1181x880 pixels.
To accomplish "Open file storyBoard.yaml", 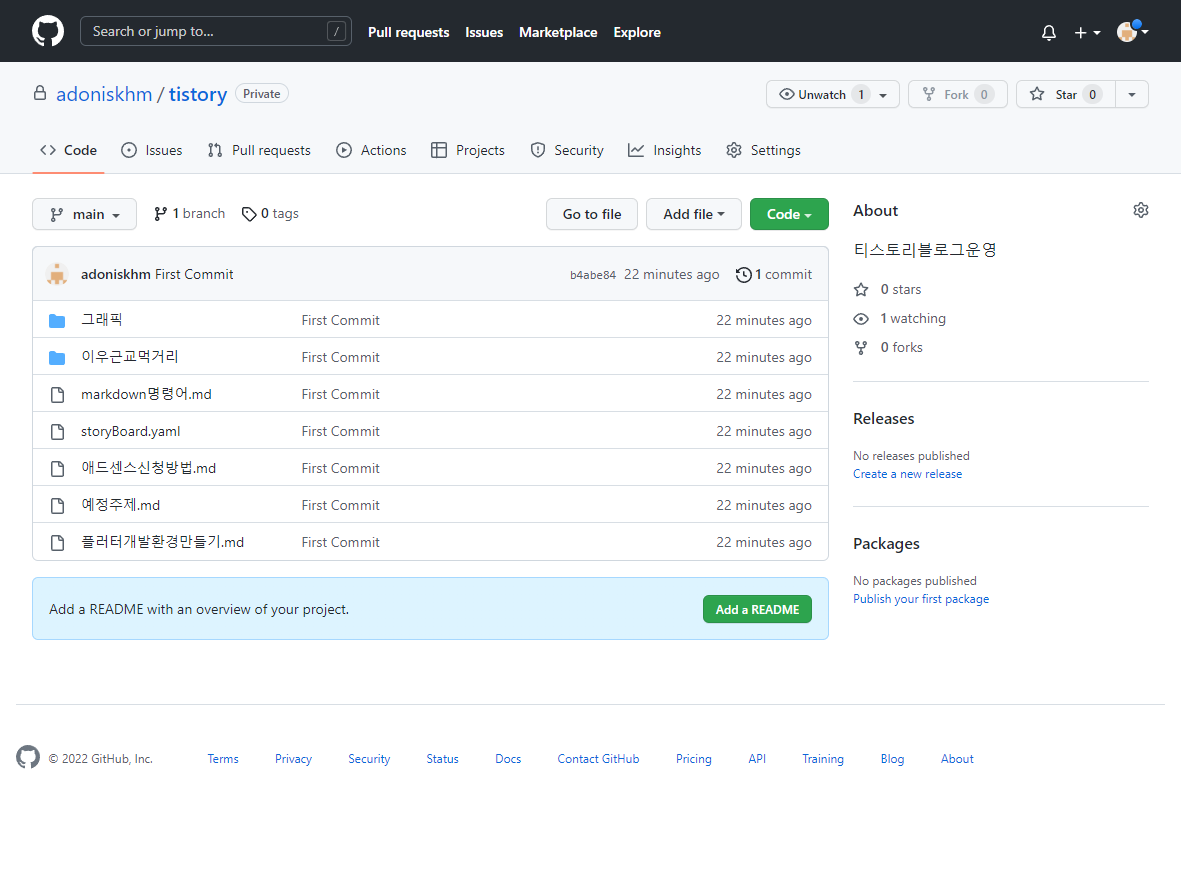I will coord(130,431).
